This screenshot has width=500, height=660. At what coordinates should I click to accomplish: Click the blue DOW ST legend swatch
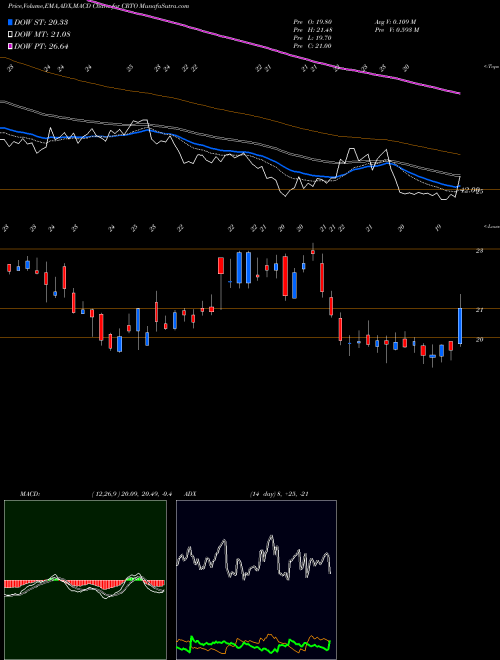tap(10, 22)
